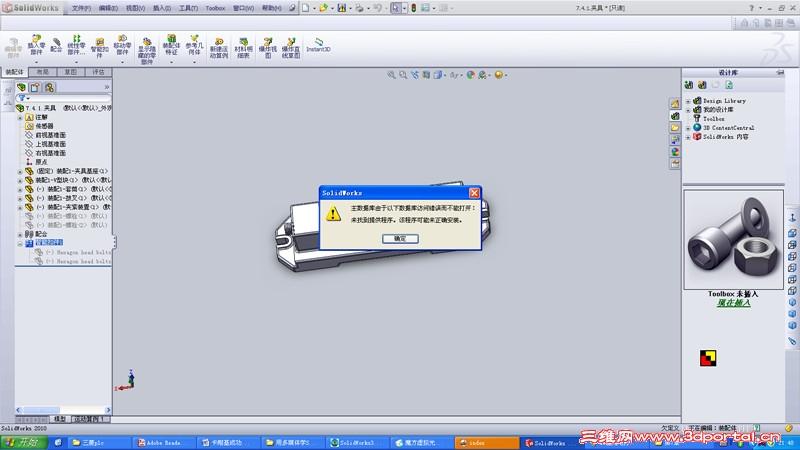Click the 参考几何体 reference geometry tool
This screenshot has width=800, height=450.
pyautogui.click(x=194, y=45)
